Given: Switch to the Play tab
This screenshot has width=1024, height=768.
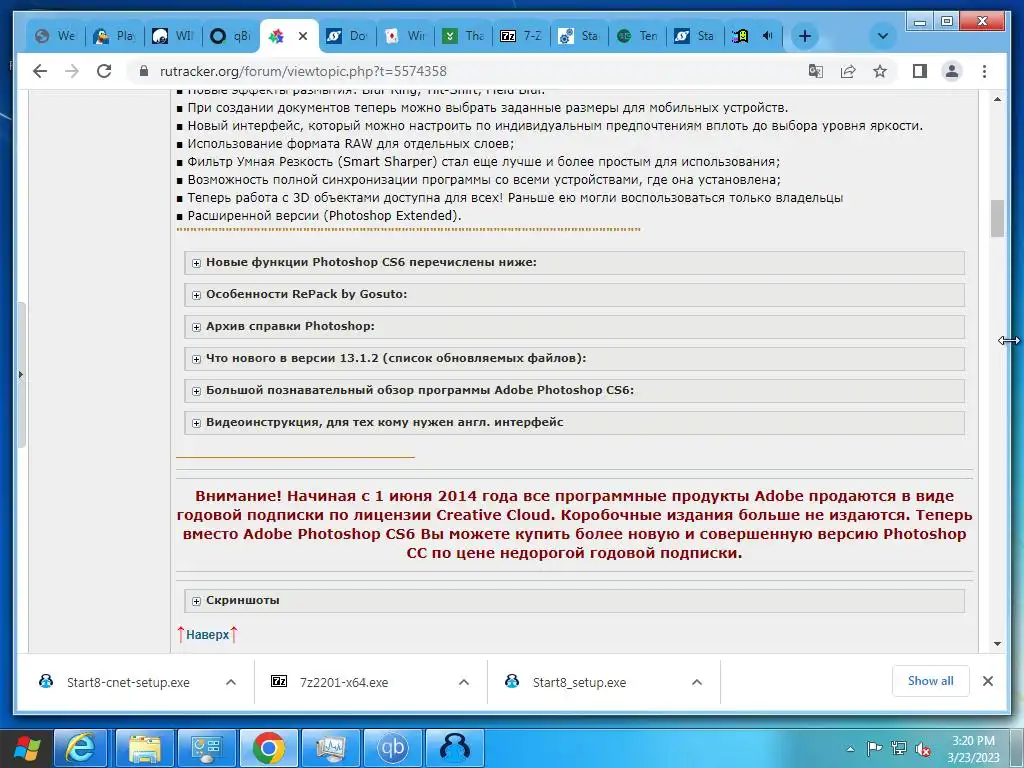Looking at the screenshot, I should (x=114, y=36).
